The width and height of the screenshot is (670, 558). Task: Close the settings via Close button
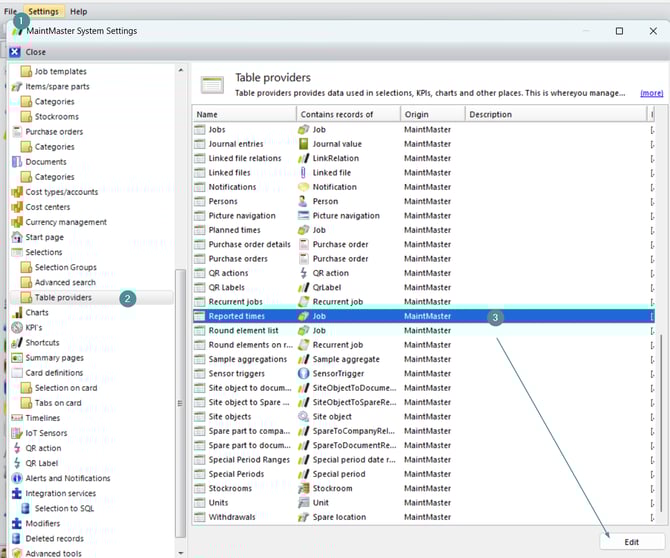pos(28,52)
